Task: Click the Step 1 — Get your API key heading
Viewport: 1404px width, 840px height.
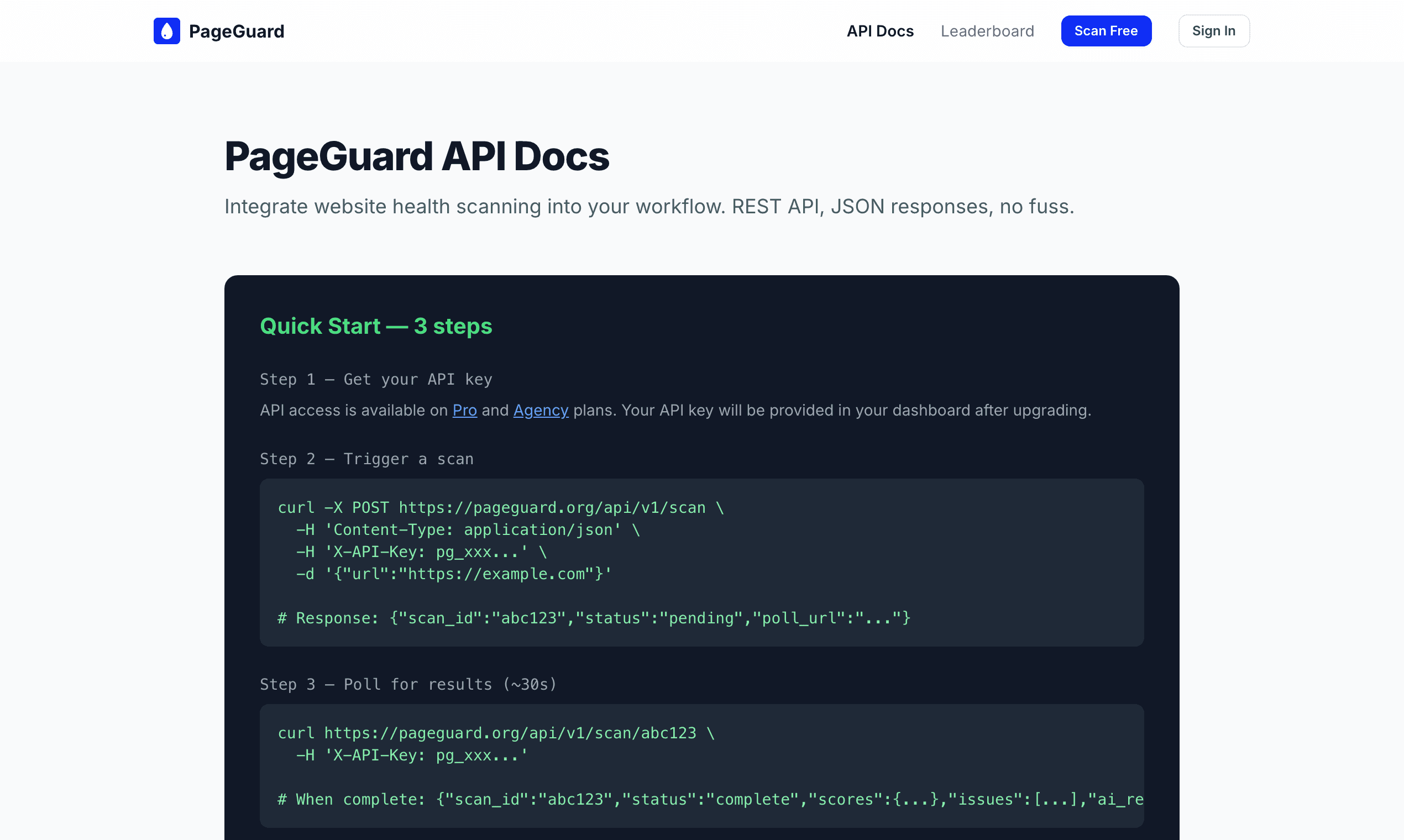Action: click(x=375, y=379)
